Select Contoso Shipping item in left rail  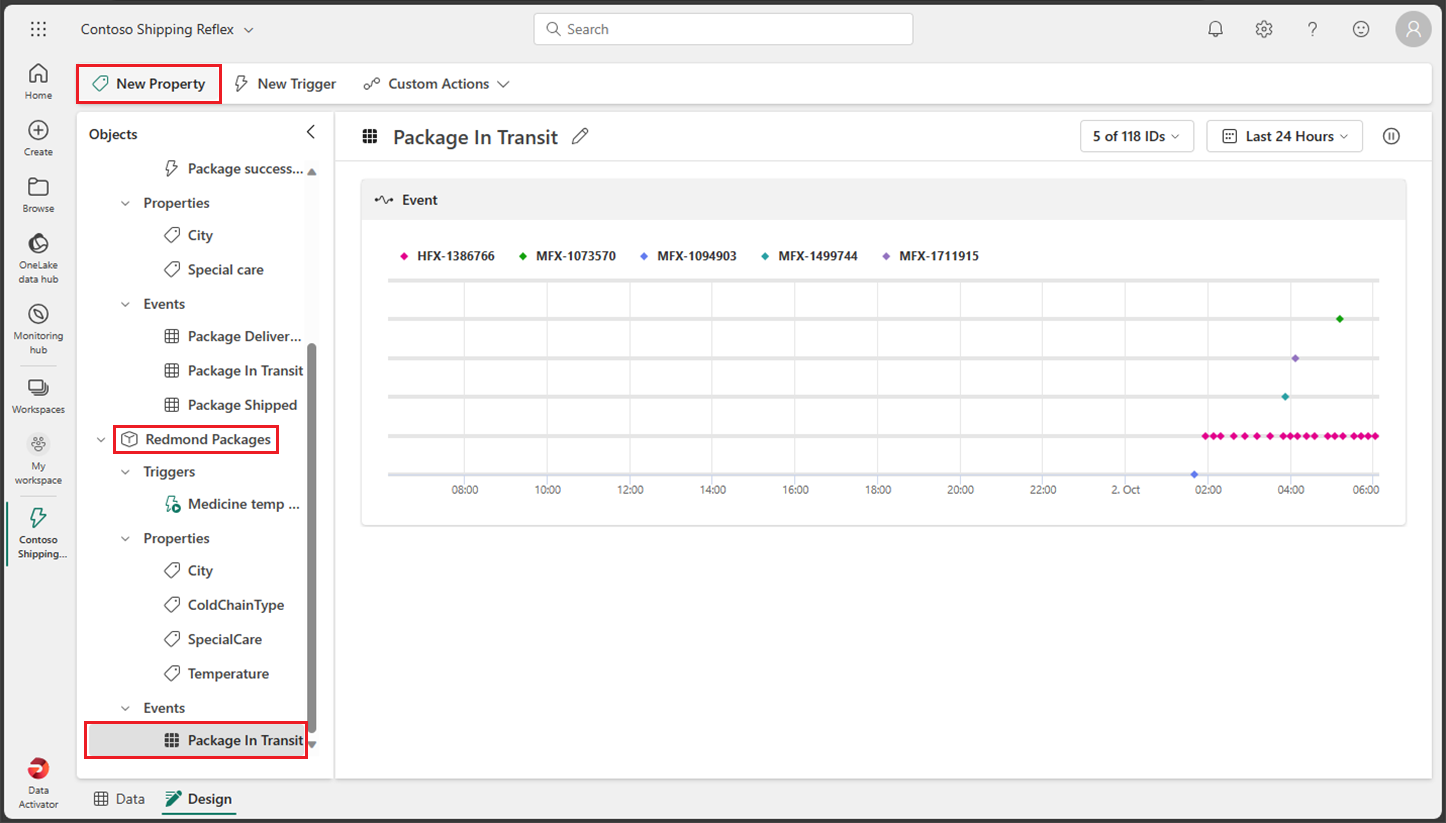pos(38,533)
